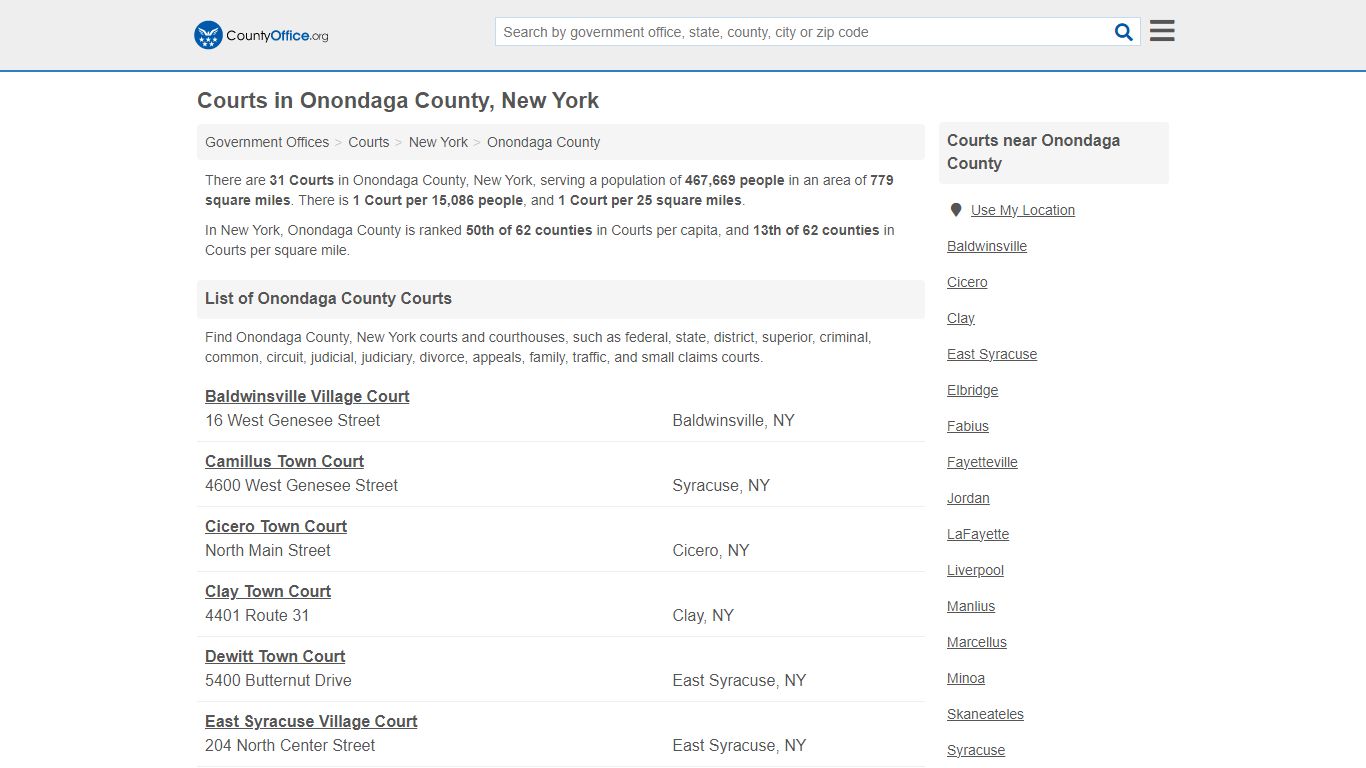Select Baldwinsville in nearby courts sidebar
The image size is (1366, 768).
click(987, 246)
